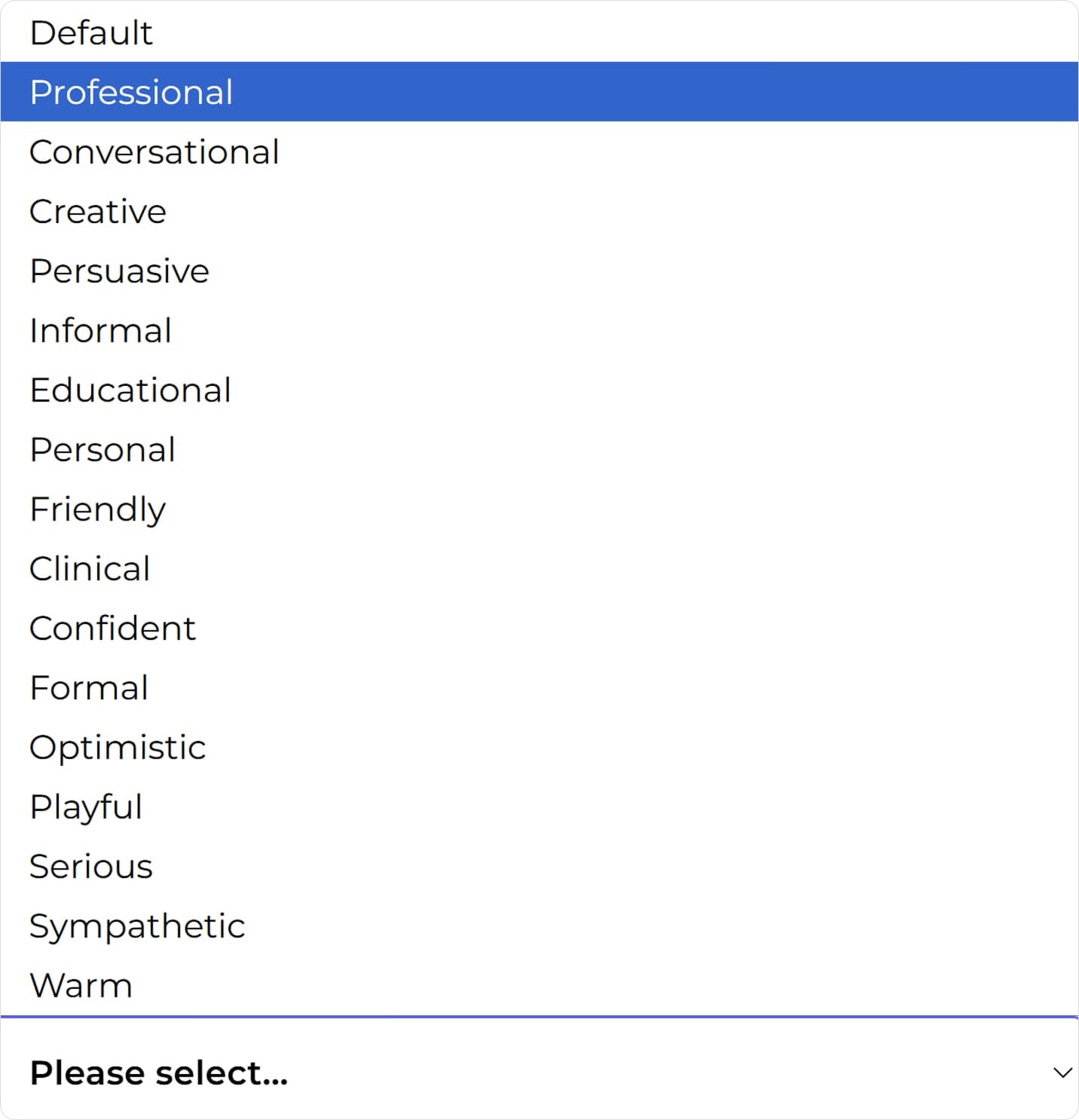Screen dimensions: 1079x1120
Task: Choose Persuasive from the dropdown list
Action: 119,271
